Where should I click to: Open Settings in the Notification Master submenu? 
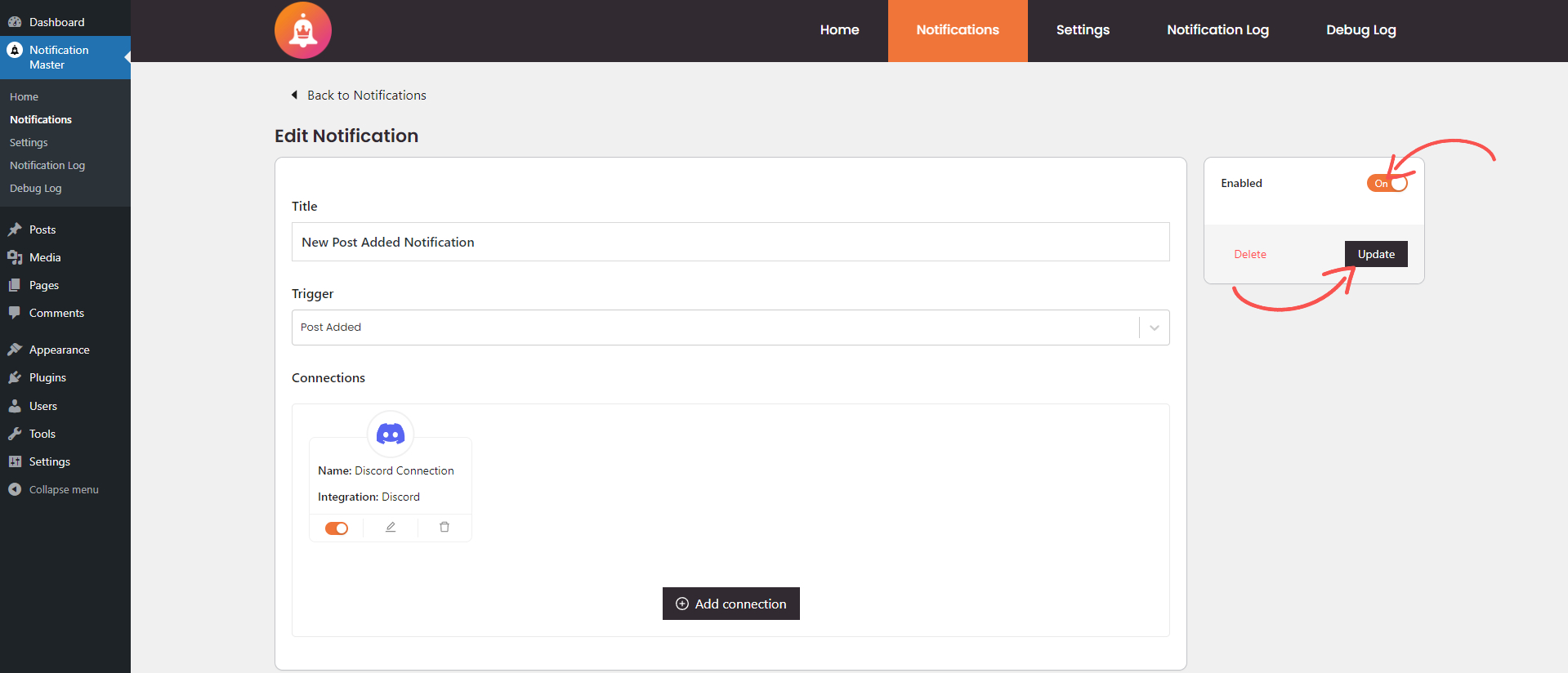click(x=29, y=142)
